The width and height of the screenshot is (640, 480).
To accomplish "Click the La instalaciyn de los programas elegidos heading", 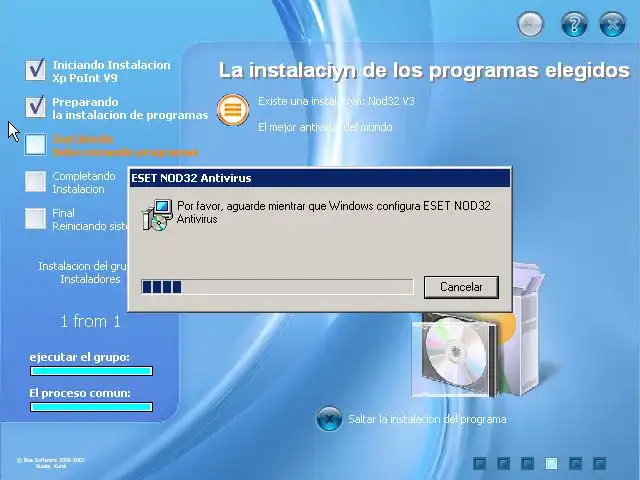I will tap(424, 71).
